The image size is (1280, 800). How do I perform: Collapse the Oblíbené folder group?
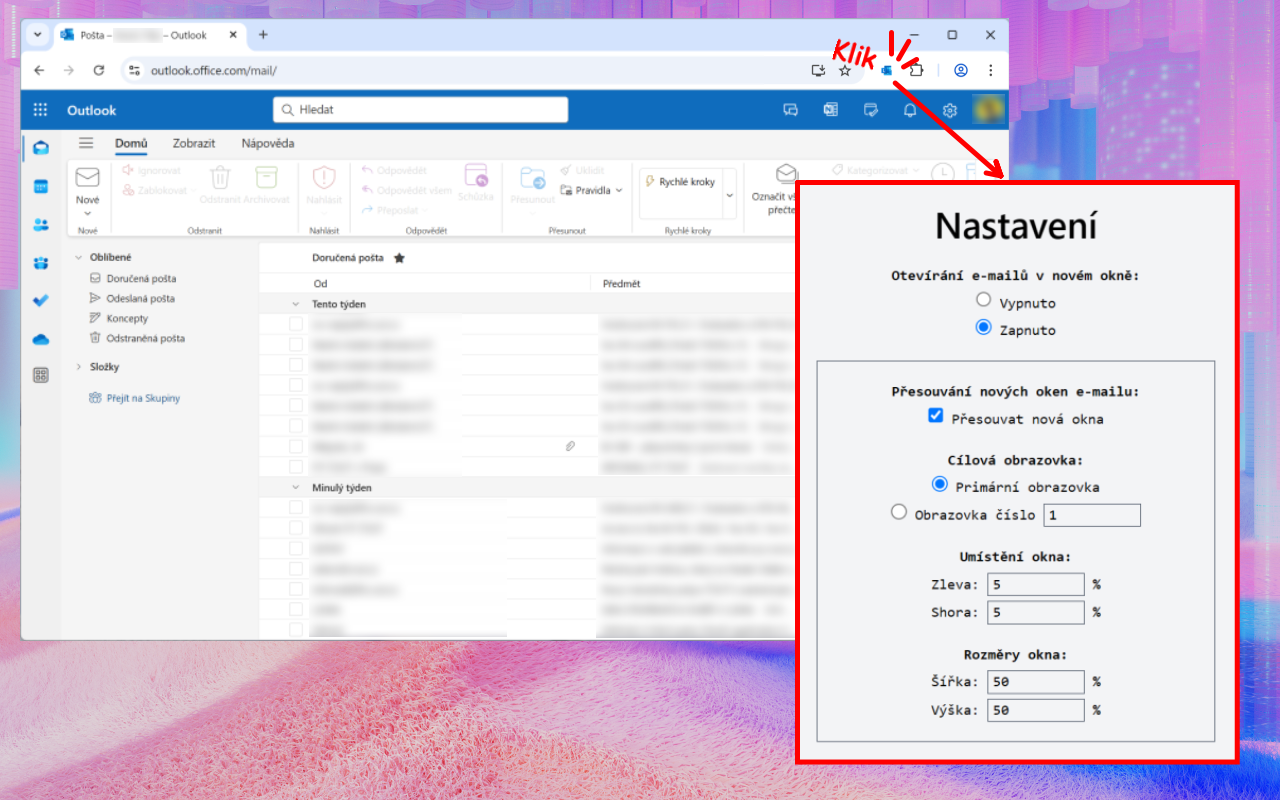[x=79, y=257]
